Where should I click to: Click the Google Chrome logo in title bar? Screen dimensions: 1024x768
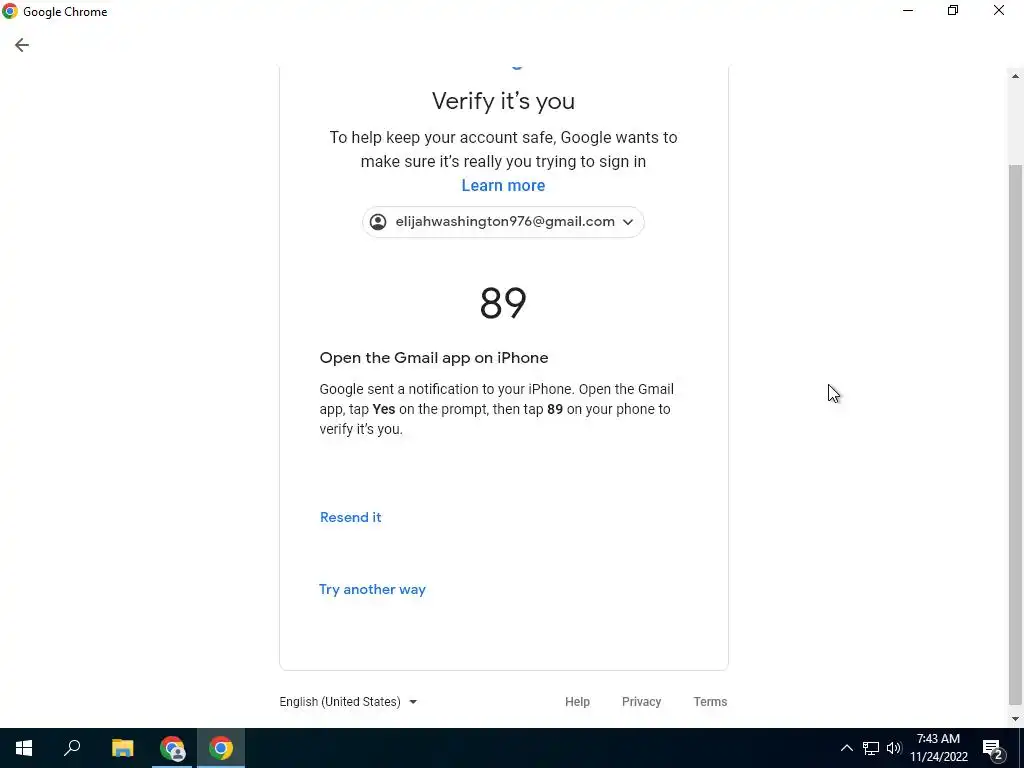(10, 11)
